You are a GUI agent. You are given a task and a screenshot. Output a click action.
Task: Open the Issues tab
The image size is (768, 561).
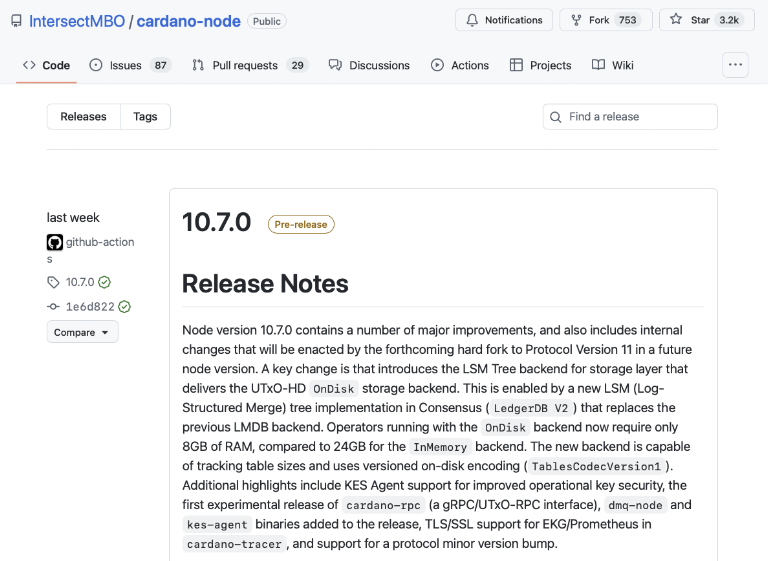click(x=130, y=65)
